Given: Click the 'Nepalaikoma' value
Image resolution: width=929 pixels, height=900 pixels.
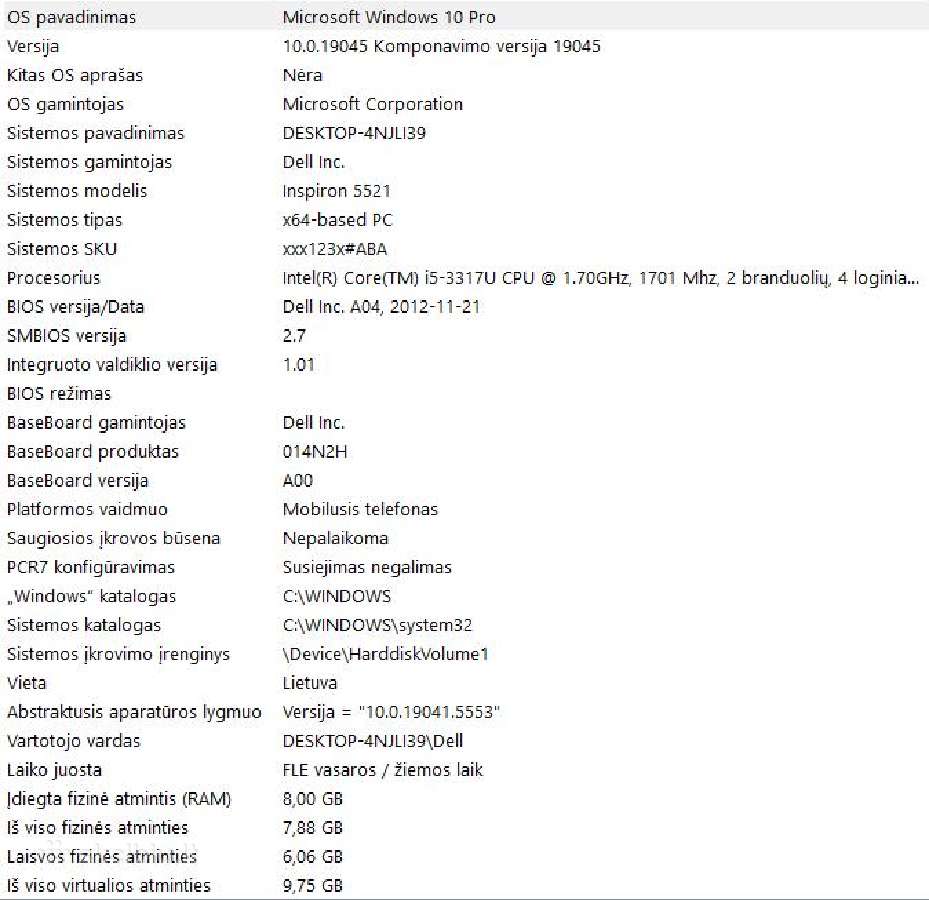Looking at the screenshot, I should tap(335, 539).
